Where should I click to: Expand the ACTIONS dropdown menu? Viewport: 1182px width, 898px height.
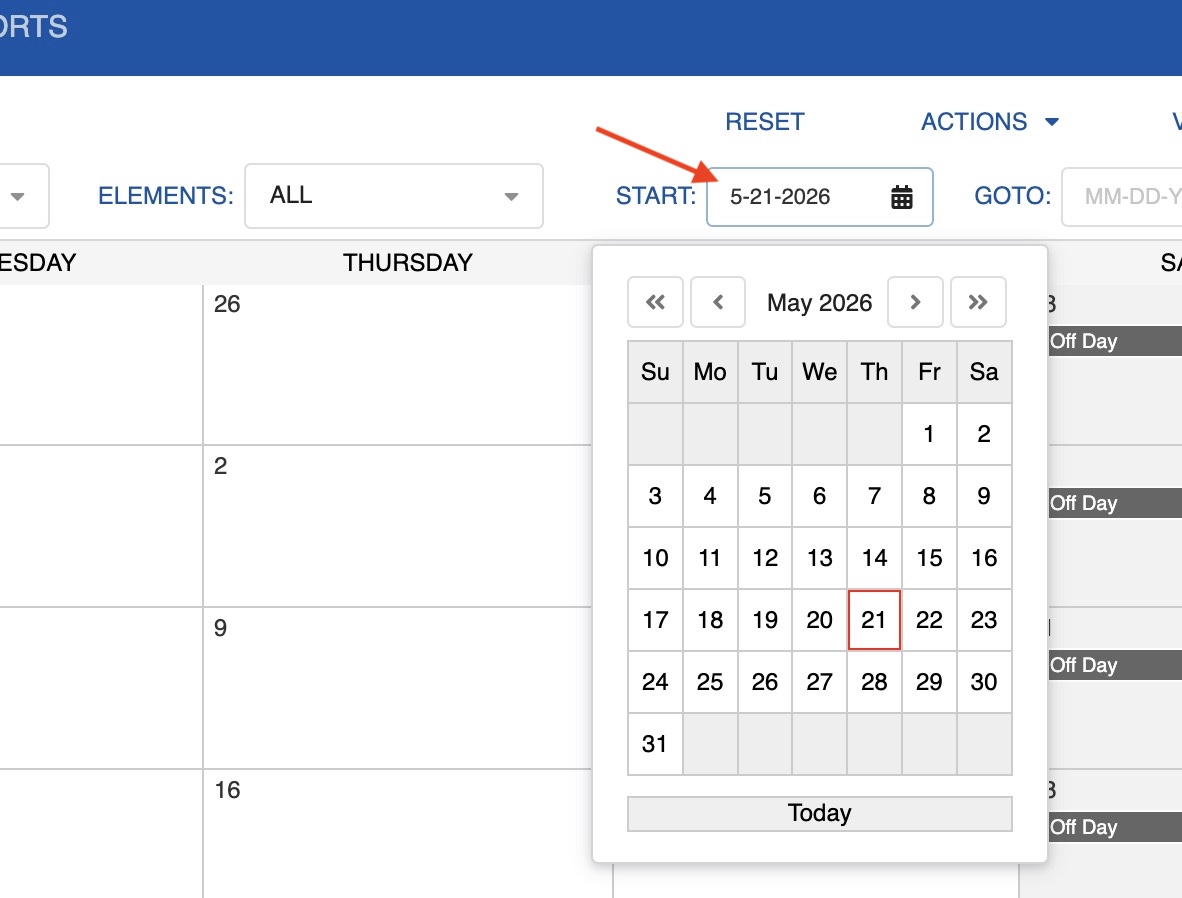click(x=989, y=122)
